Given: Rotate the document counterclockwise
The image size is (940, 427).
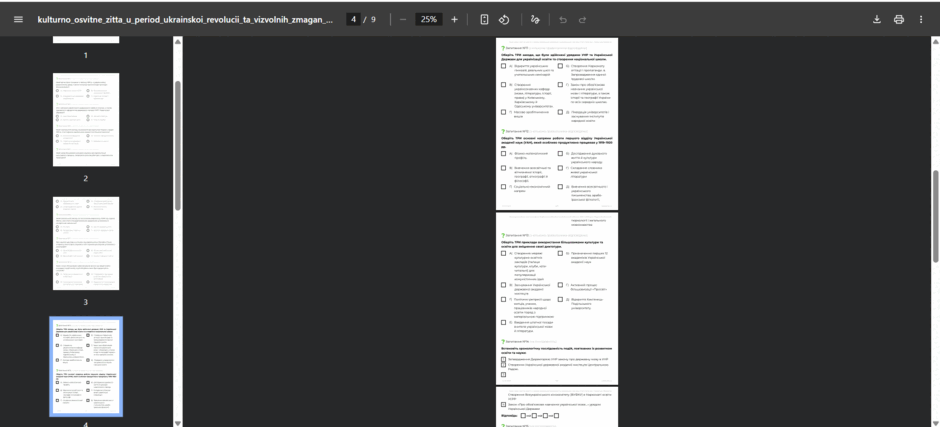Looking at the screenshot, I should tap(504, 19).
